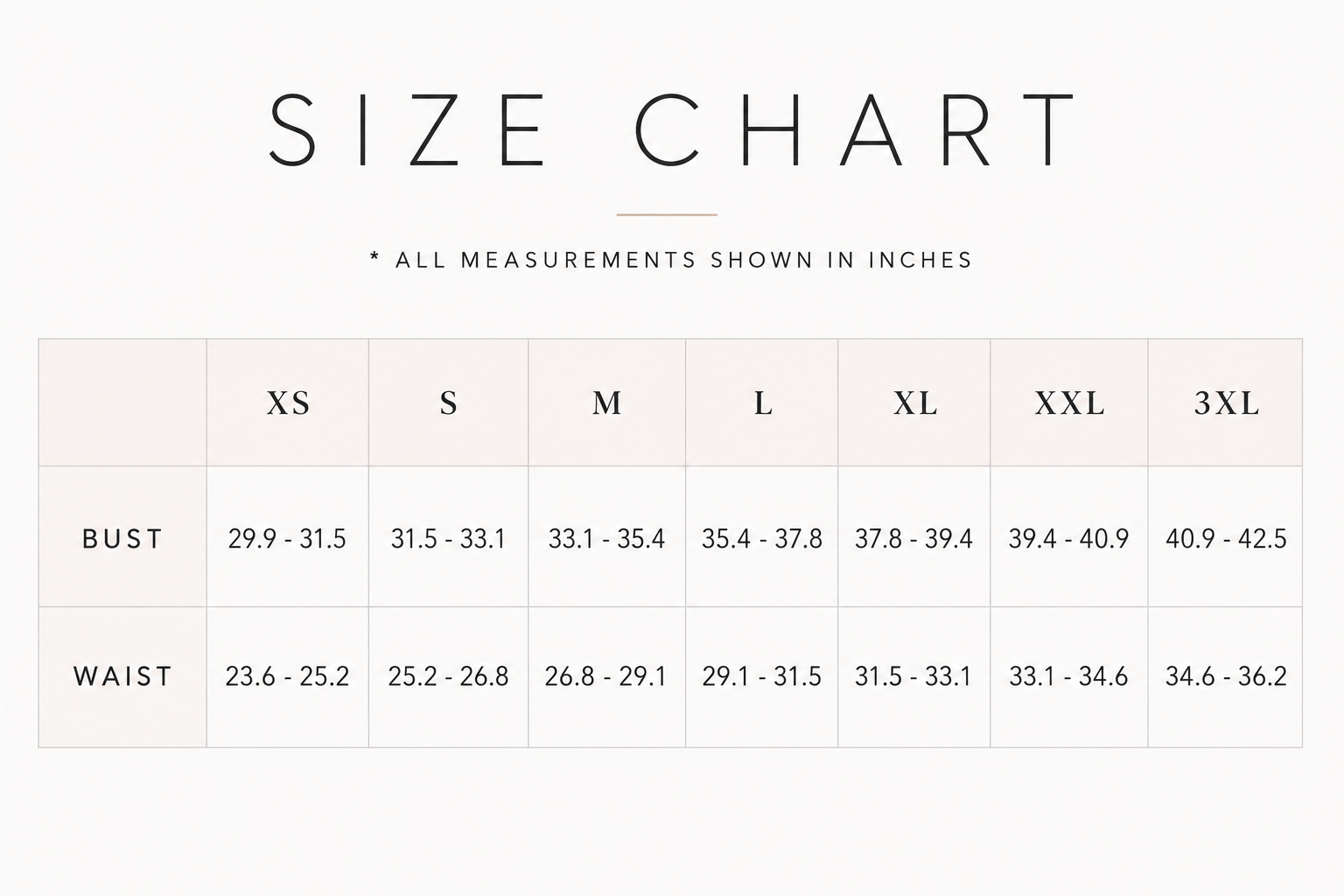Click the 3XL size column header
The width and height of the screenshot is (1344, 896).
pyautogui.click(x=1225, y=402)
